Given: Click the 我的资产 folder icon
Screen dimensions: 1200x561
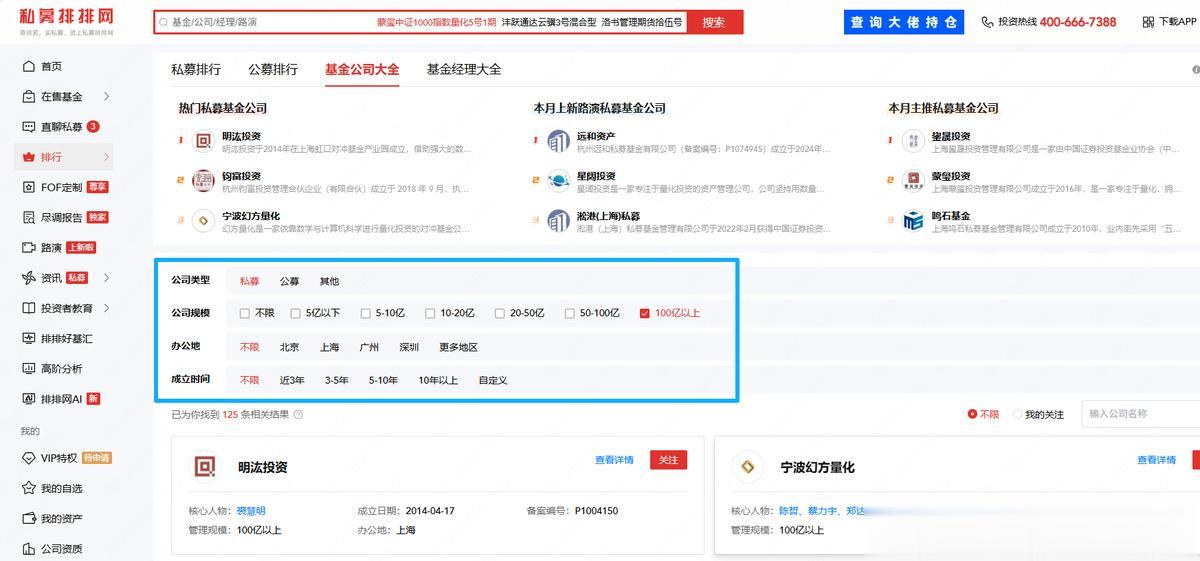Looking at the screenshot, I should tap(28, 519).
